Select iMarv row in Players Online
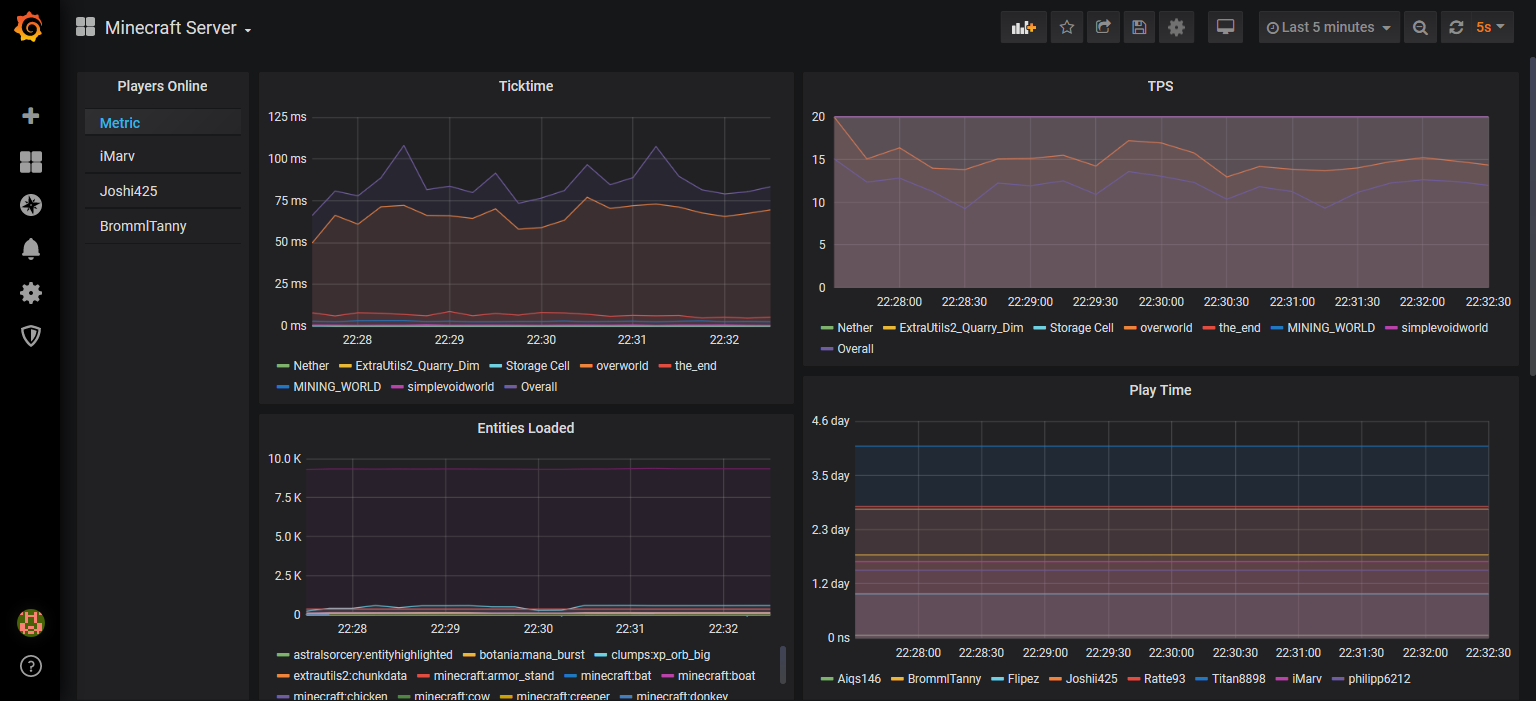This screenshot has width=1536, height=701. tap(163, 156)
